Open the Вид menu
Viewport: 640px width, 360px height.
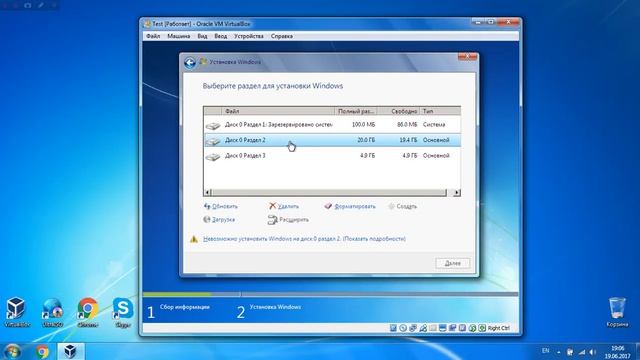click(x=202, y=36)
